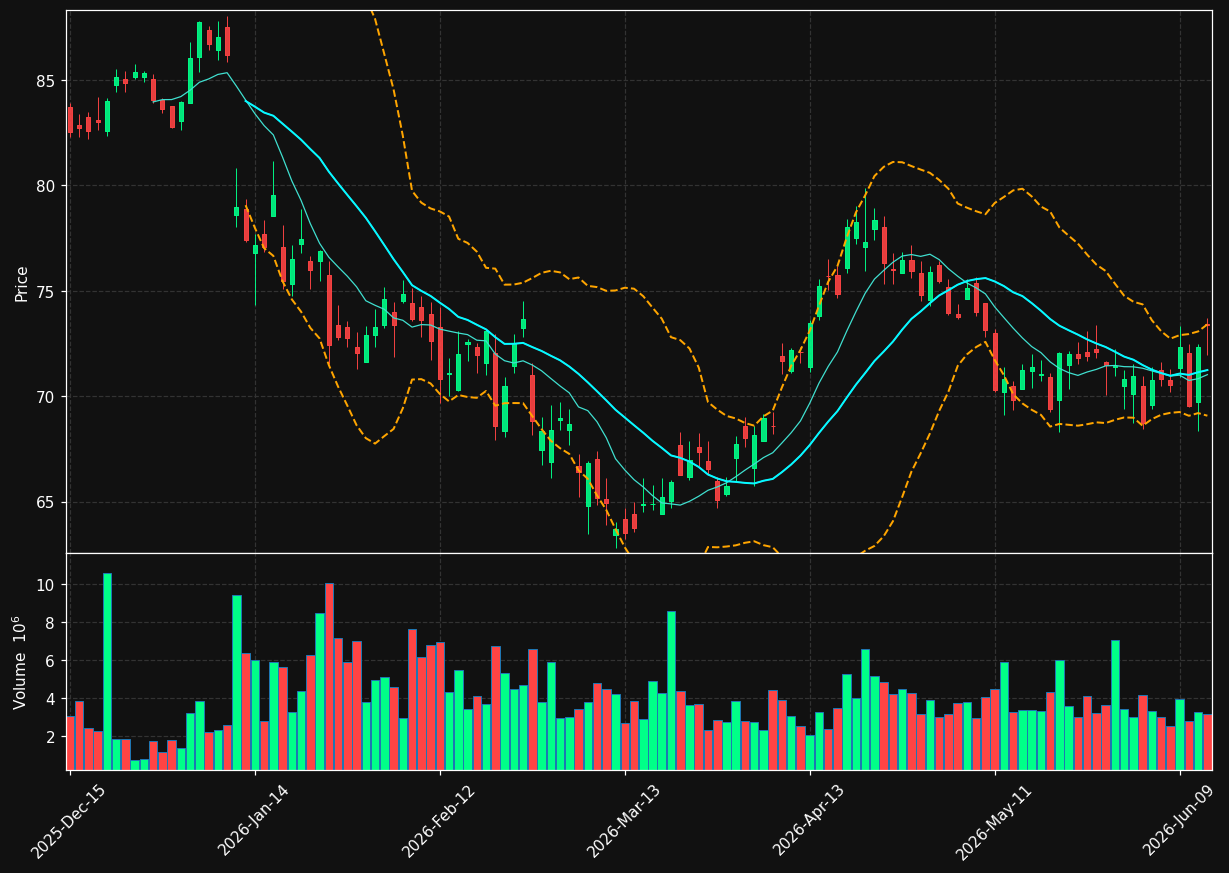Click the 75 price tick label

click(48, 292)
